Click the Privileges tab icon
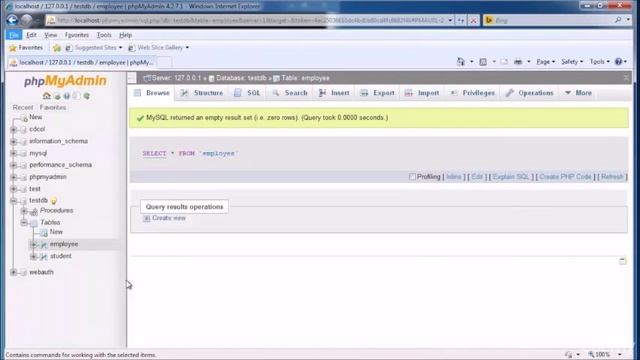The width and height of the screenshot is (640, 360). coord(453,93)
